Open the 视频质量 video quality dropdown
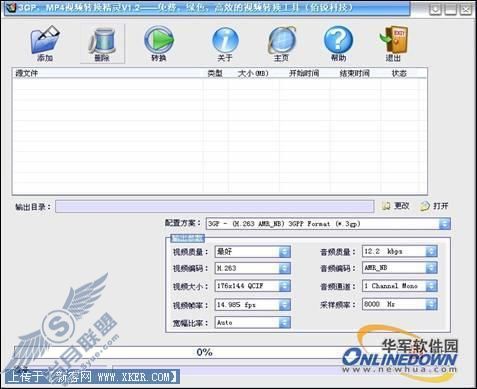 (x=285, y=252)
